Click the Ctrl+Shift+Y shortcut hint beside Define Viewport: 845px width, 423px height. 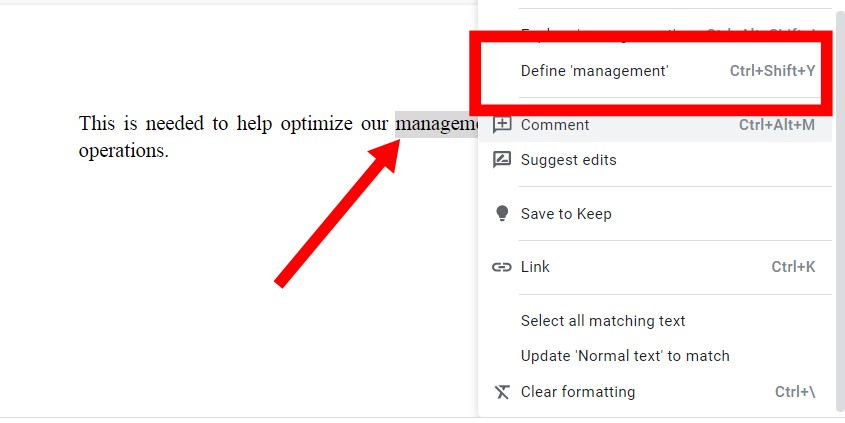(772, 71)
